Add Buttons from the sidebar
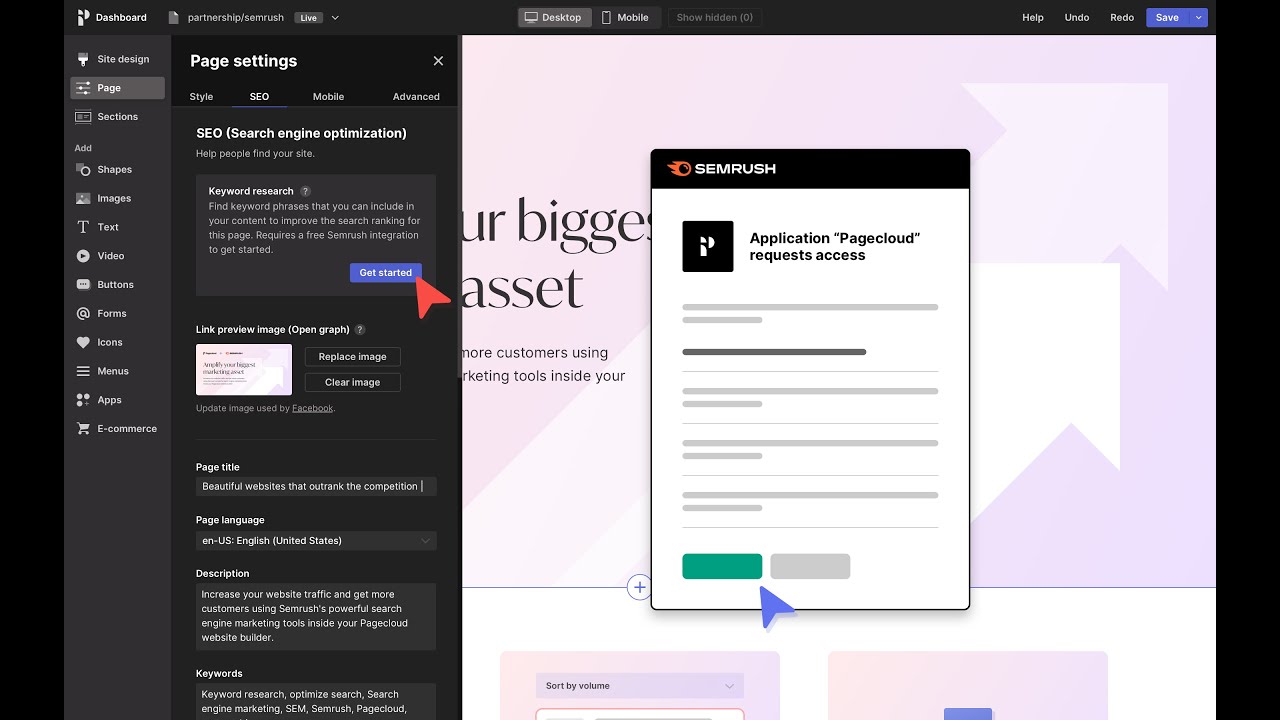The width and height of the screenshot is (1280, 720). pyautogui.click(x=117, y=285)
